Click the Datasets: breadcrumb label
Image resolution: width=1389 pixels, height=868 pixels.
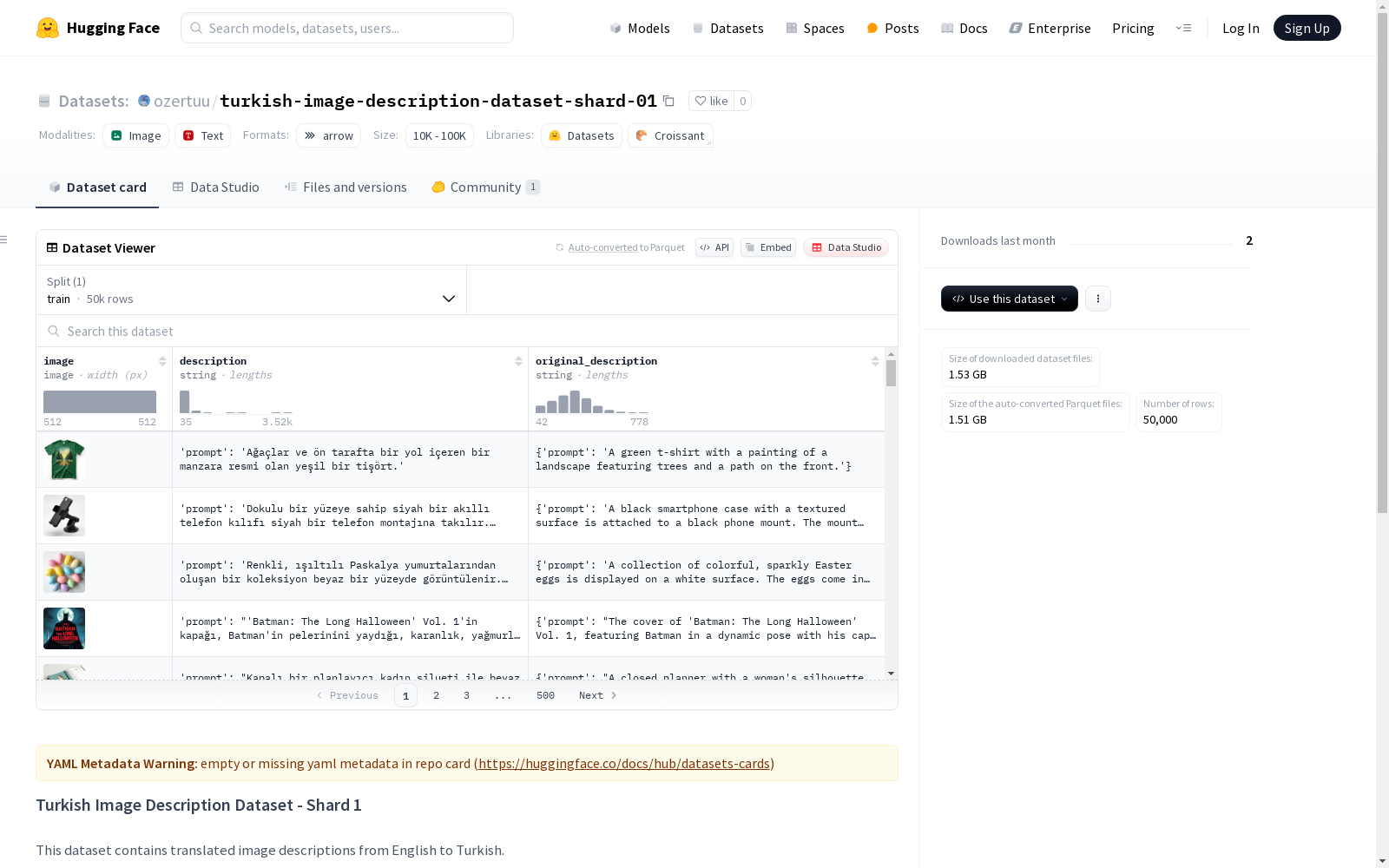tap(93, 101)
